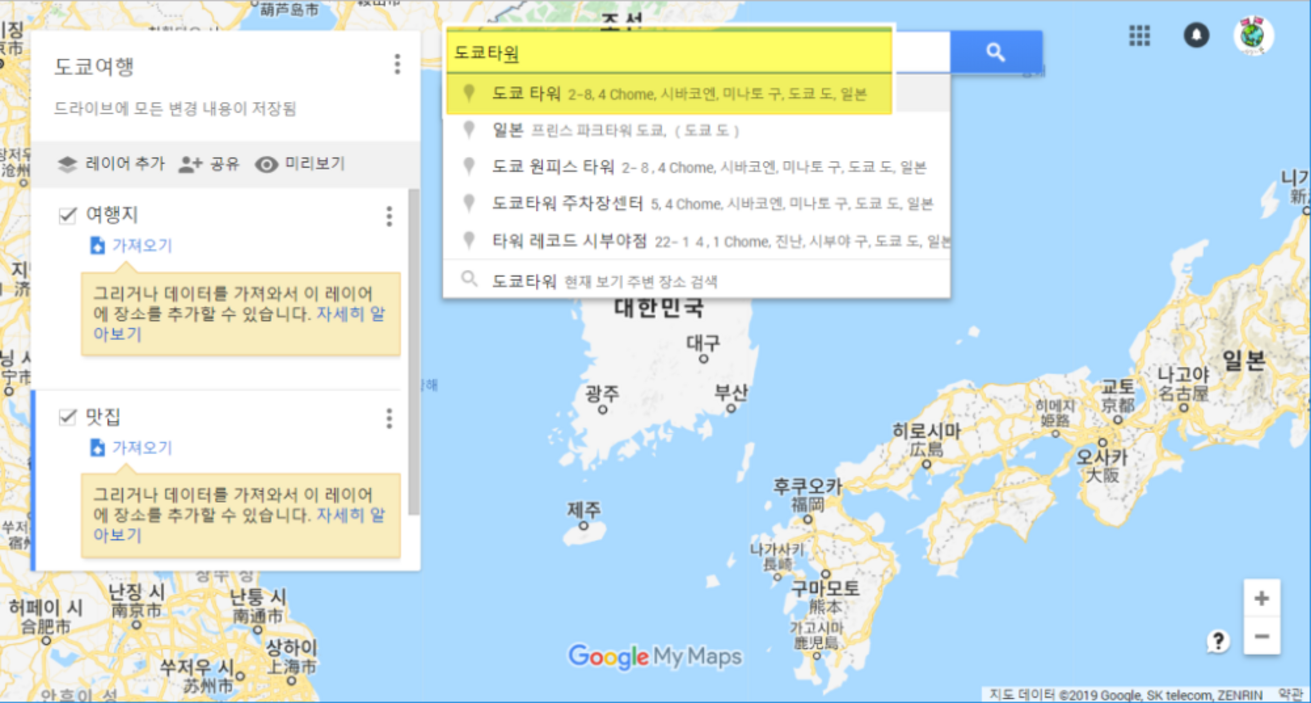The height and width of the screenshot is (703, 1311).
Task: Zoom in with the plus button
Action: [1262, 599]
